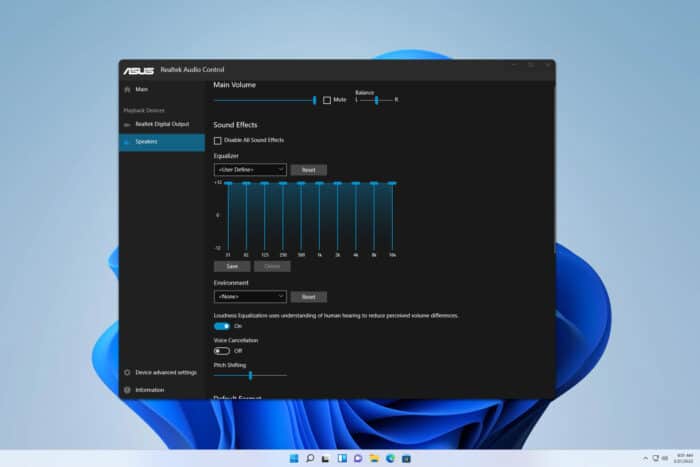
Task: Open Task View from the taskbar
Action: [x=326, y=459]
